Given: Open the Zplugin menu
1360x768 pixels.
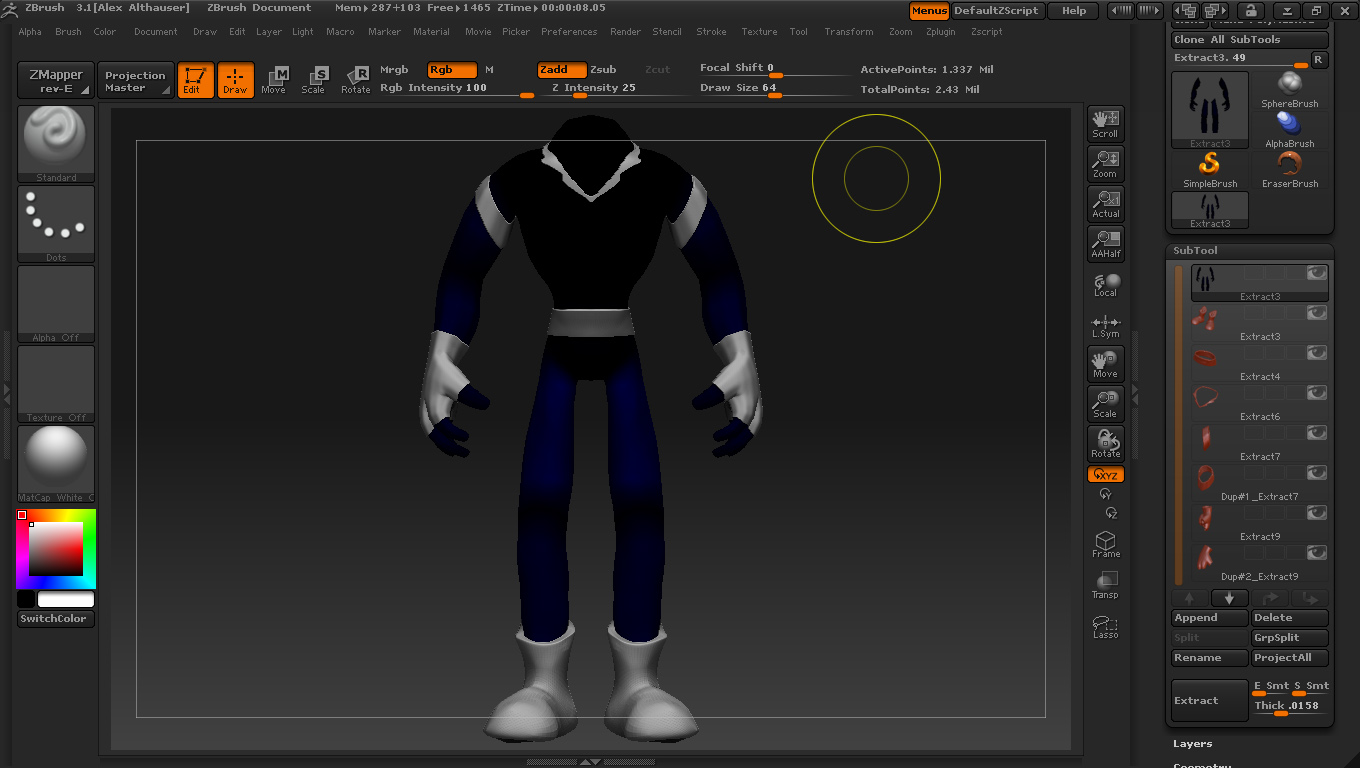Looking at the screenshot, I should (940, 32).
